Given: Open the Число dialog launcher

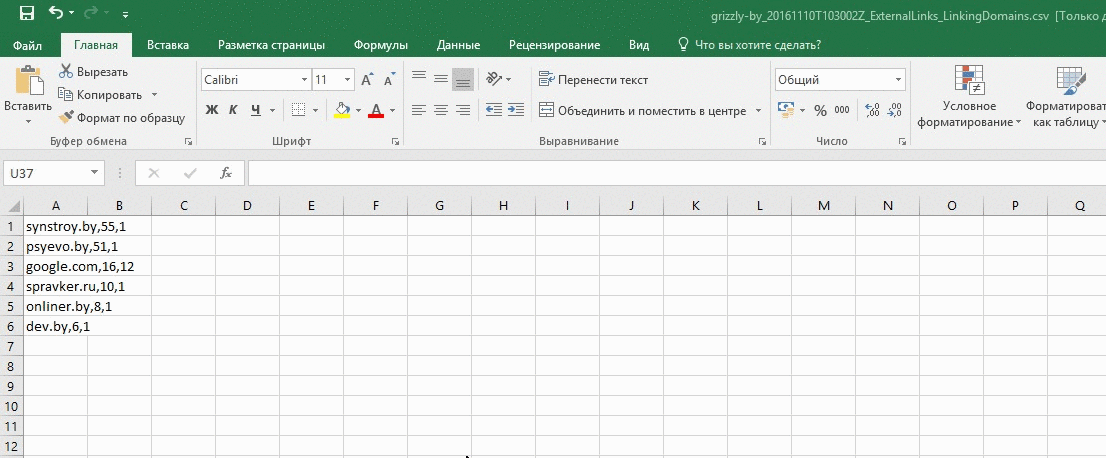Looking at the screenshot, I should tap(902, 141).
